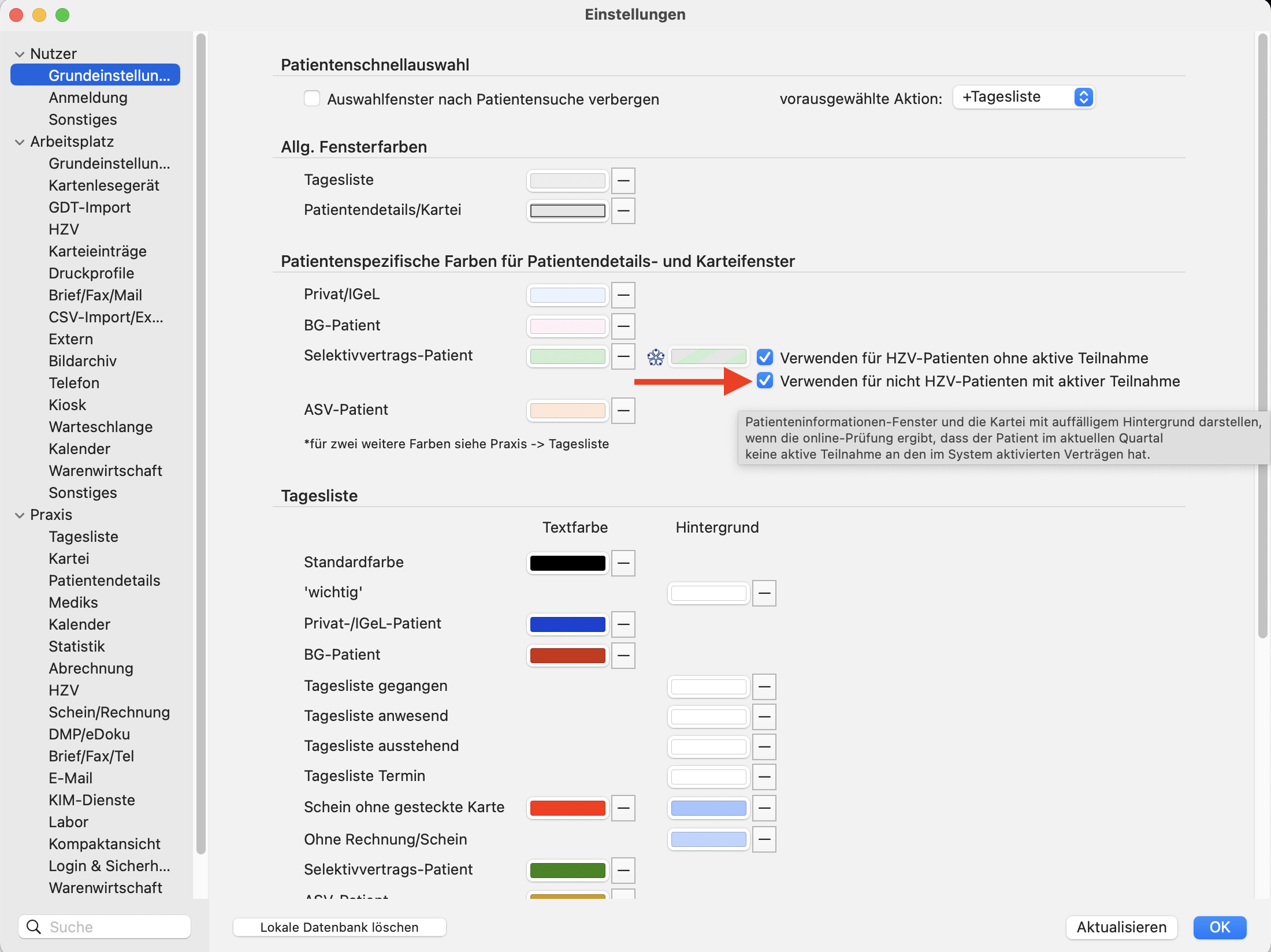Image resolution: width=1271 pixels, height=952 pixels.
Task: Open Patientendetails/Kartei color swatch
Action: click(568, 211)
